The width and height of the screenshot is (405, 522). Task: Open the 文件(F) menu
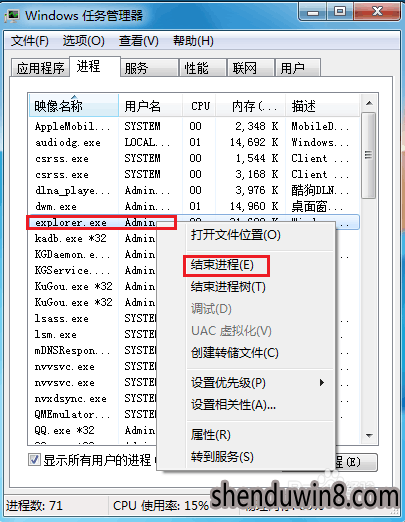coord(29,41)
